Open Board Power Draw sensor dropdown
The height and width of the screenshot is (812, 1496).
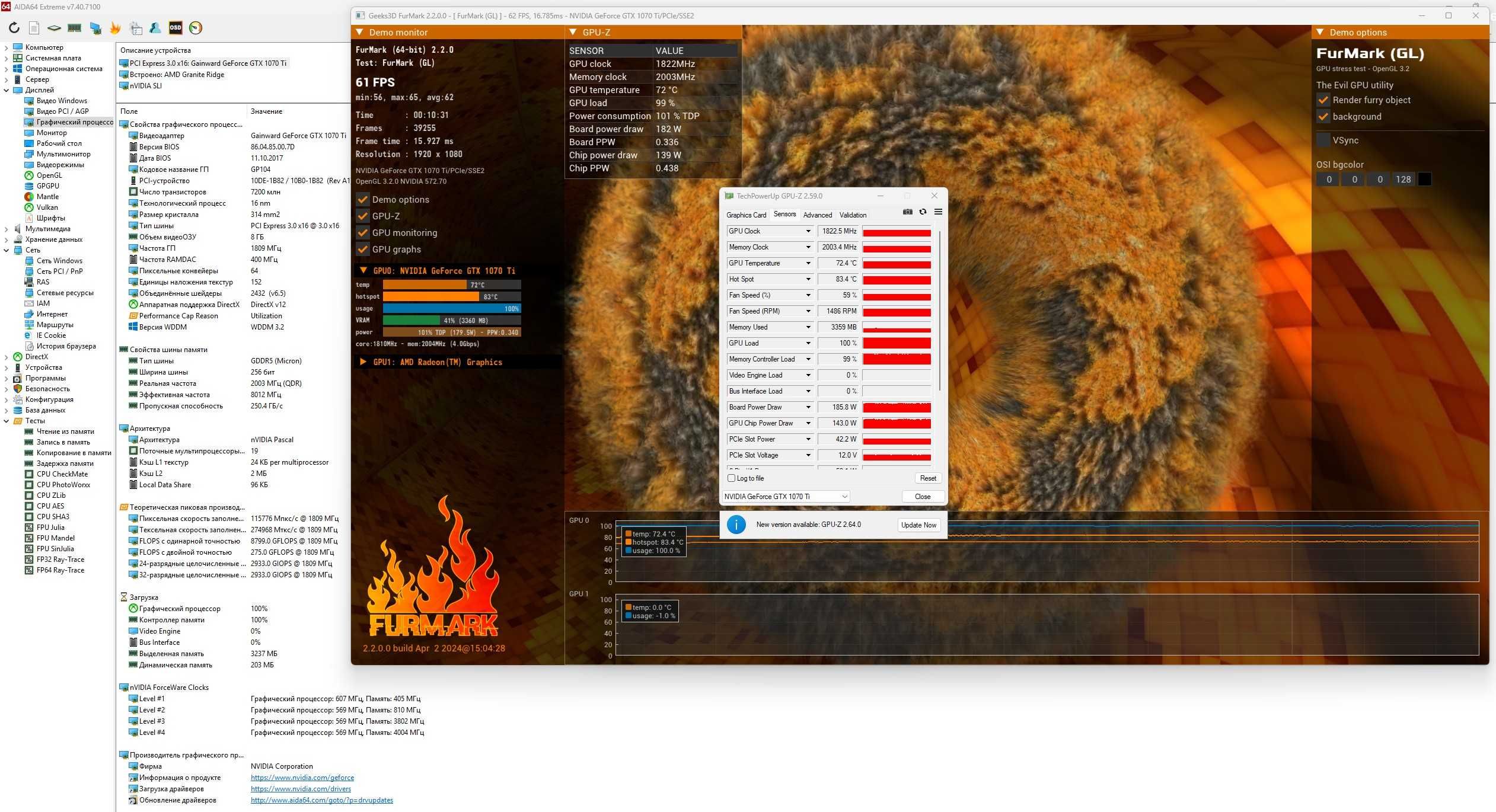click(808, 407)
